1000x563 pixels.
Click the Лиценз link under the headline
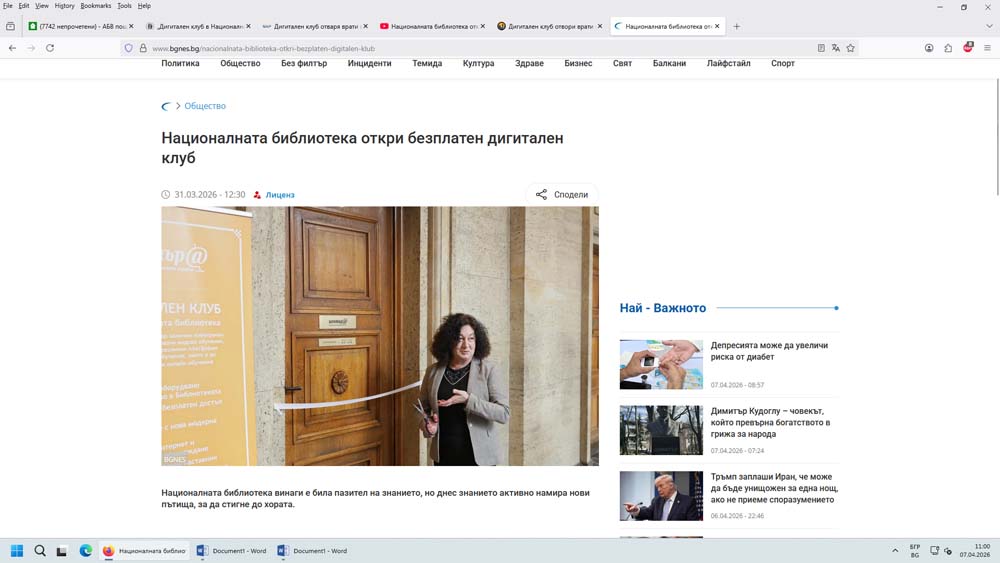(x=280, y=194)
